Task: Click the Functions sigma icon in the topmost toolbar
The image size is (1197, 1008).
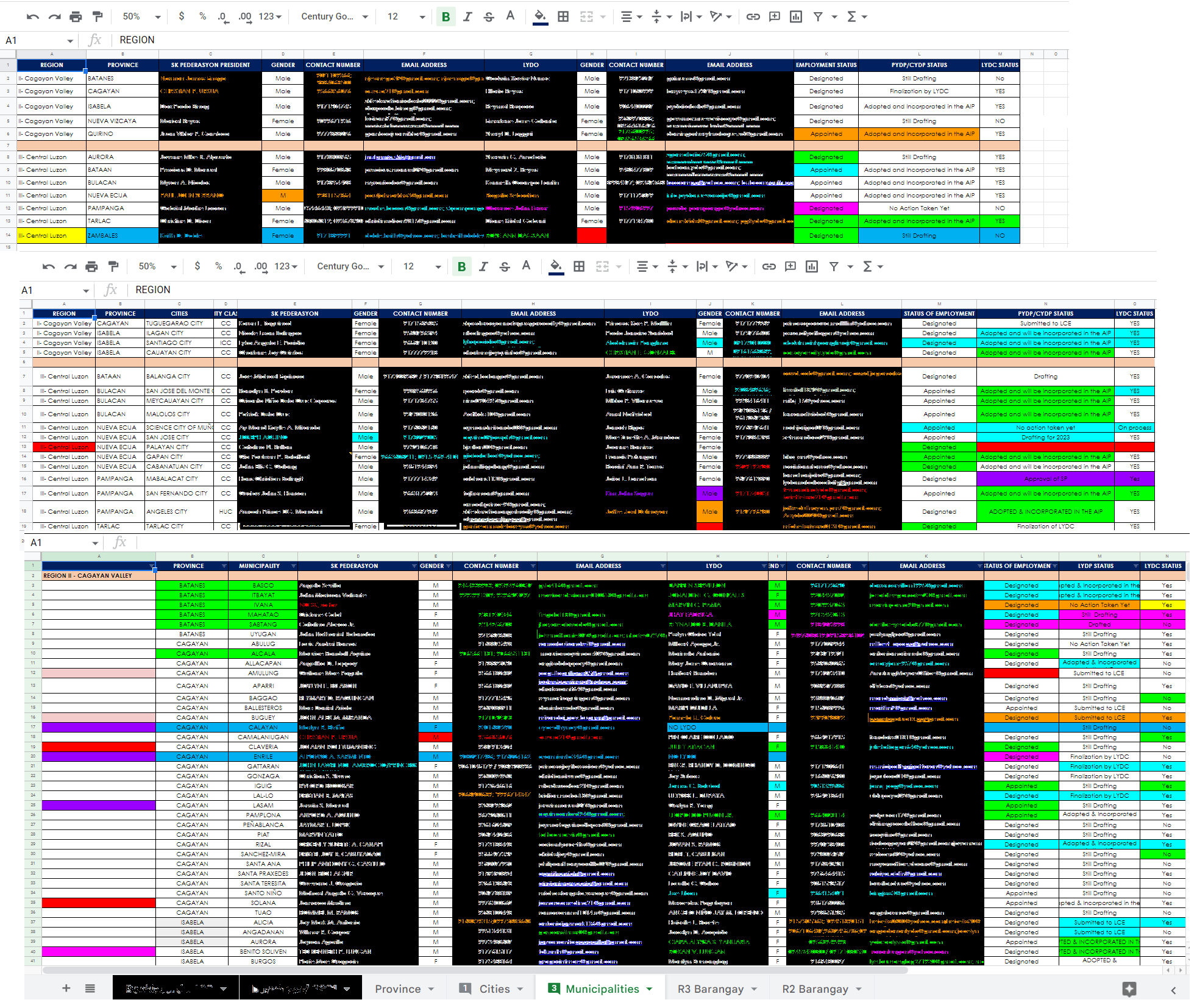Action: pos(851,16)
